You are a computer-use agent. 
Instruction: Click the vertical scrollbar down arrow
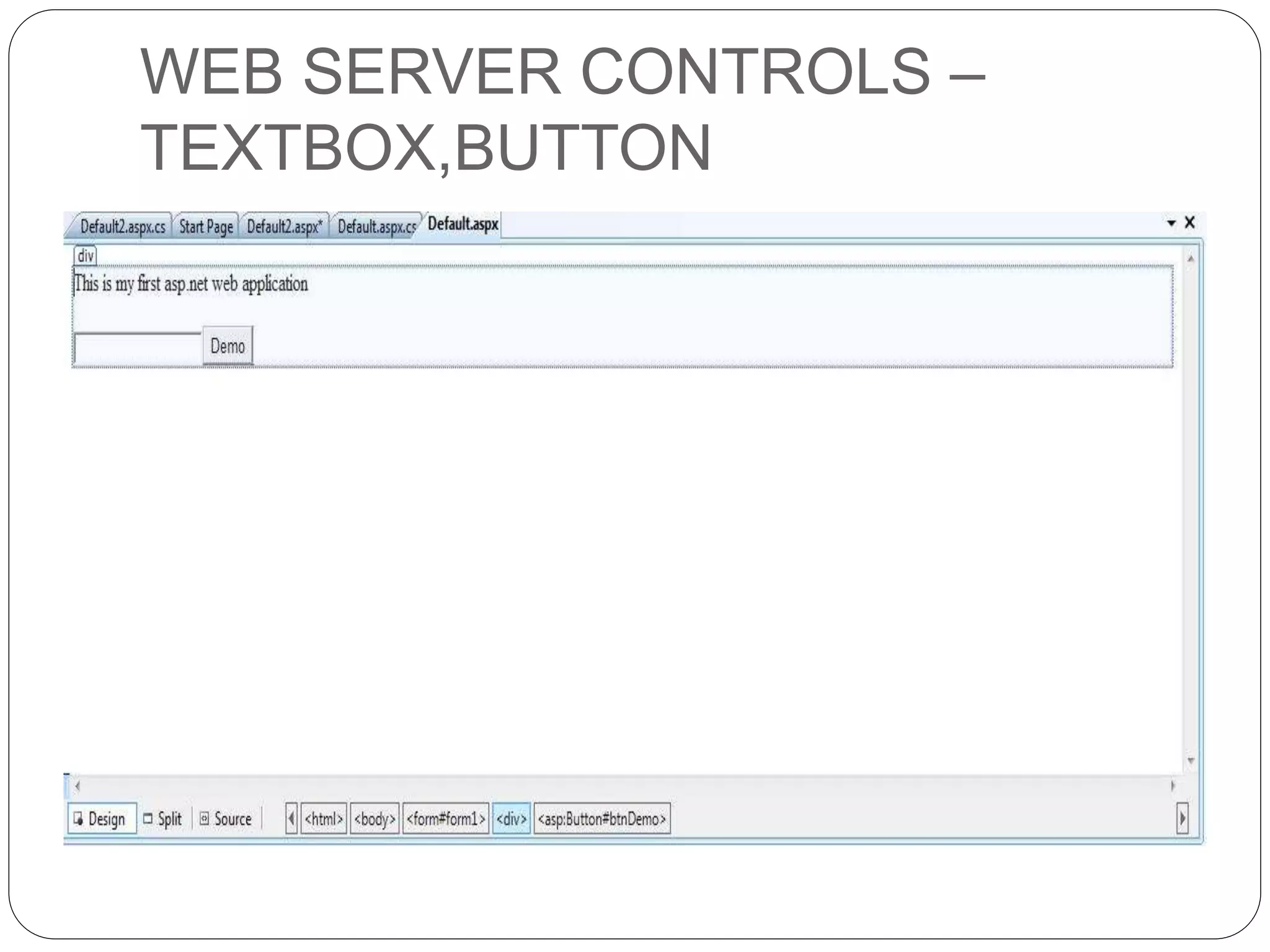coord(1191,760)
